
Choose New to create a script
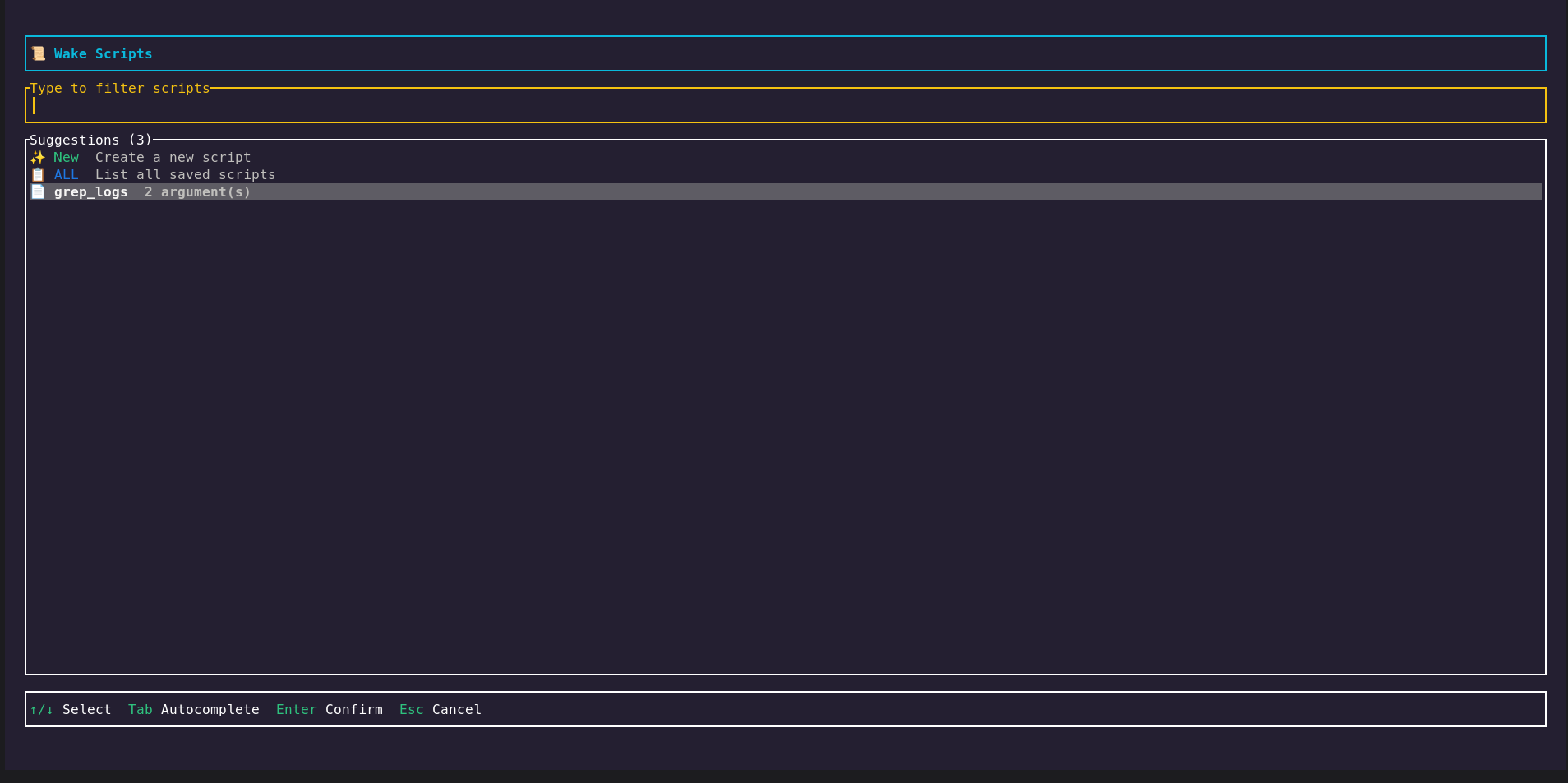(66, 157)
